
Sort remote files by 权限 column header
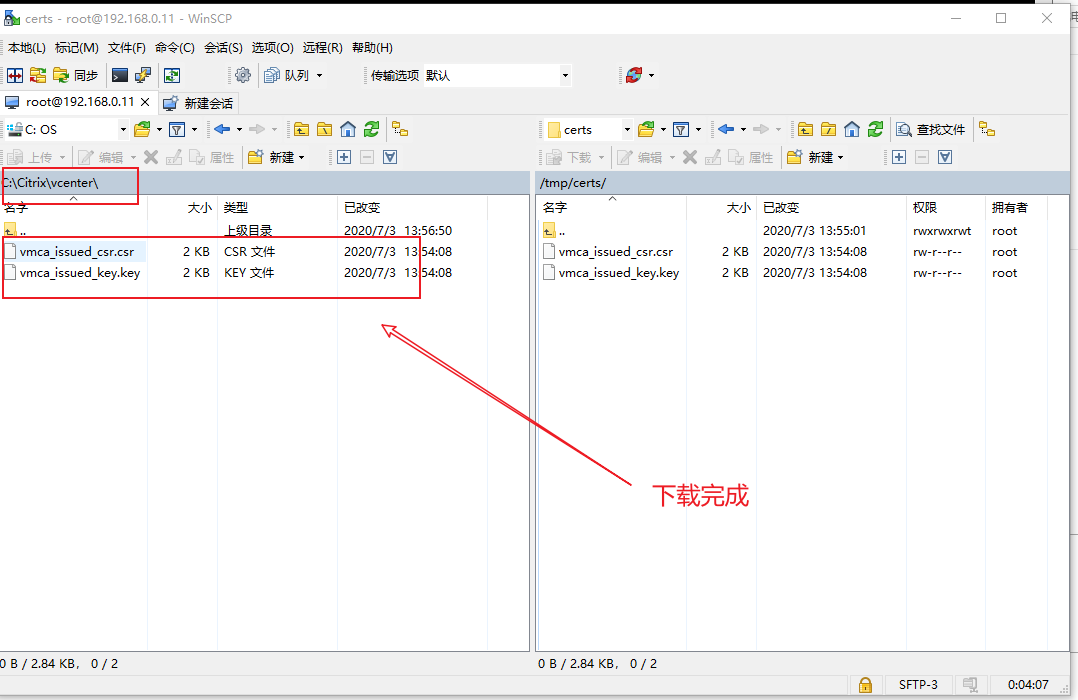click(x=924, y=207)
